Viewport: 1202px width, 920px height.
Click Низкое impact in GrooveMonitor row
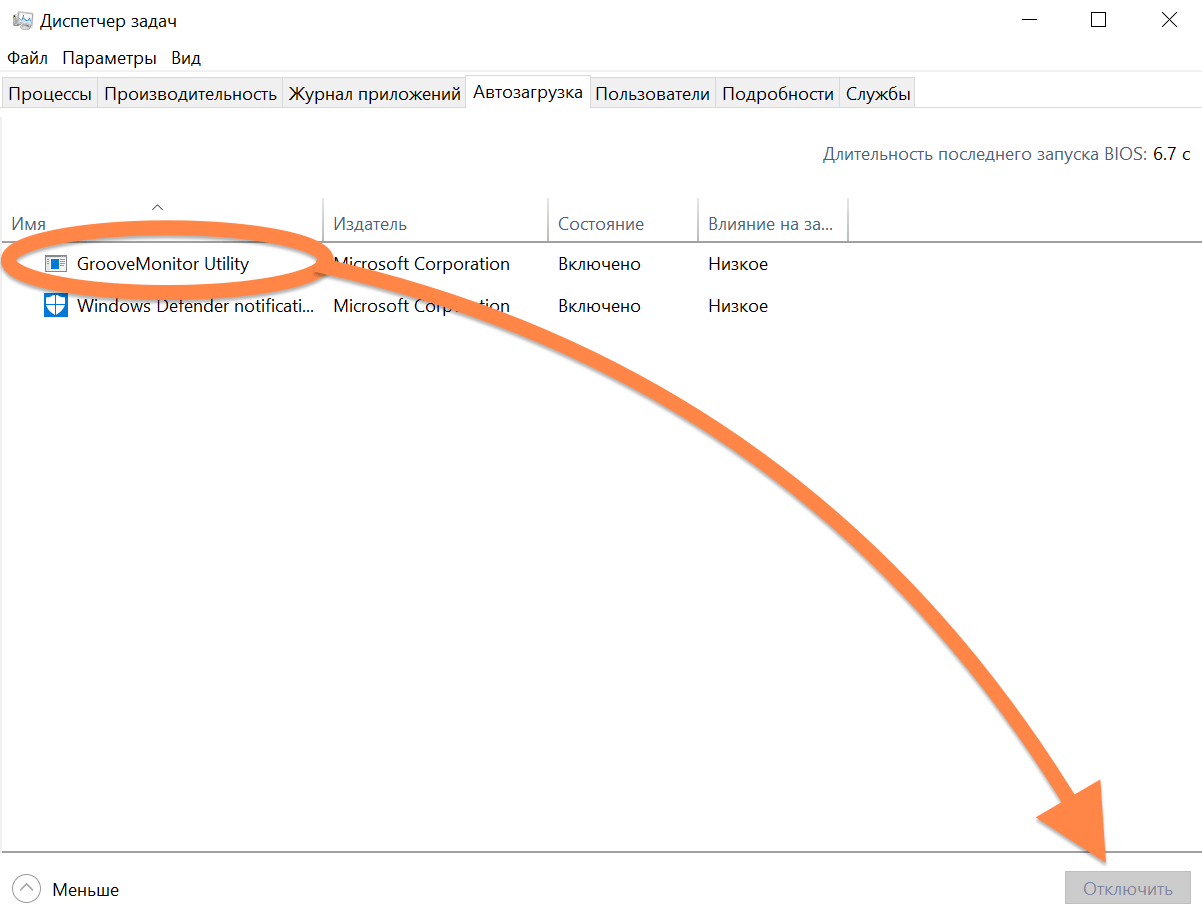738,264
